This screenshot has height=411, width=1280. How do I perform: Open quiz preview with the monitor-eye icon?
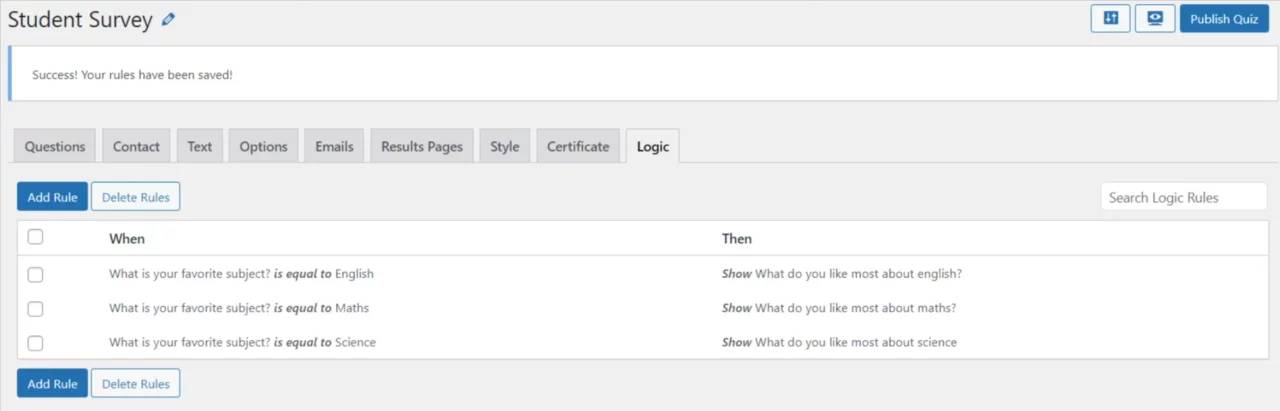1155,19
